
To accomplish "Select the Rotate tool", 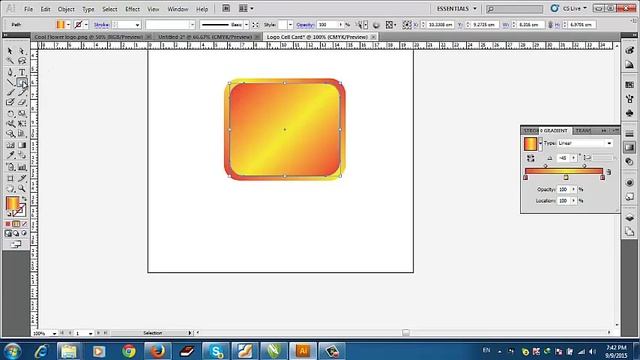I will pyautogui.click(x=10, y=114).
